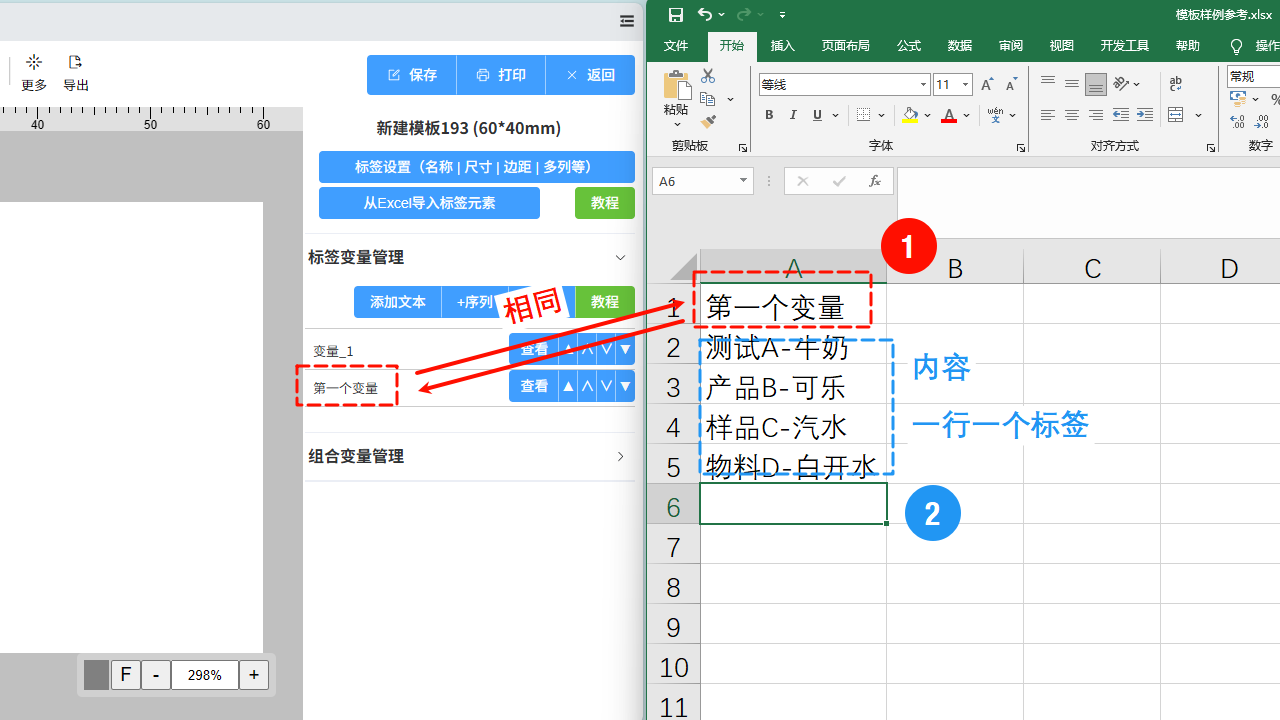1280x720 pixels.
Task: Click the cell borders icon
Action: pos(864,115)
